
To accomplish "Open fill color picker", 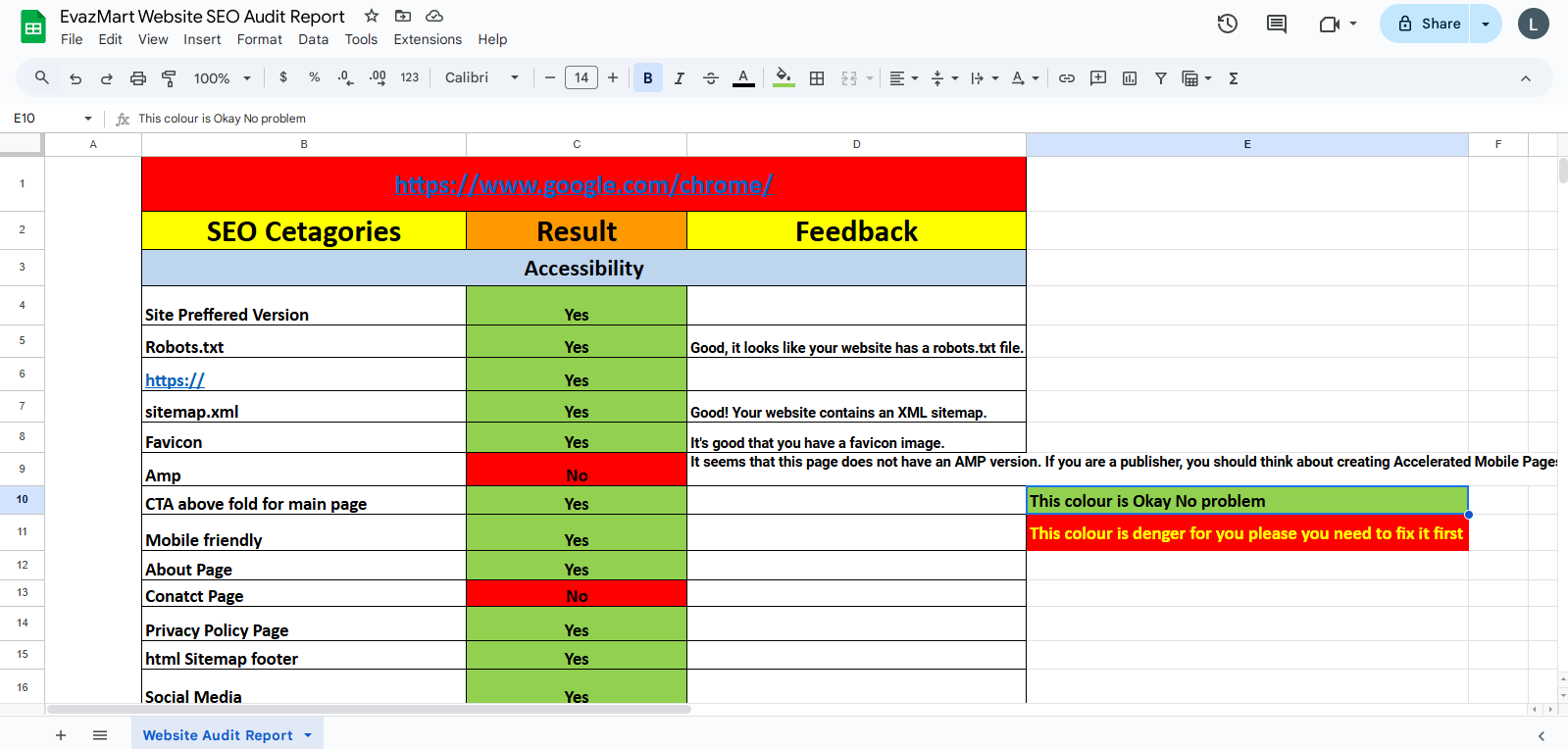I will coord(784,78).
